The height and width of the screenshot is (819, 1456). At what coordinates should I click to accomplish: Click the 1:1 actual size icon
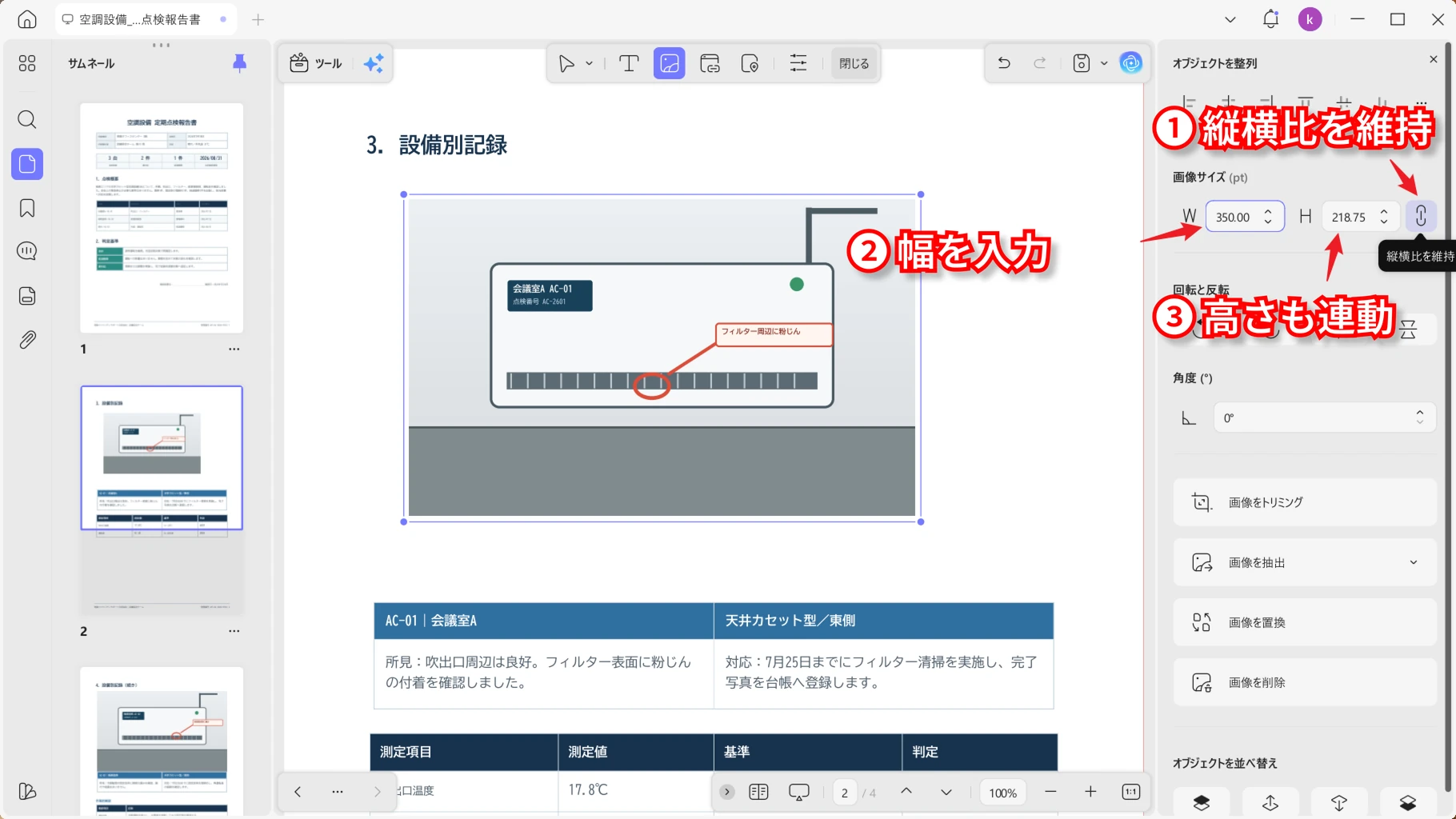tap(1131, 792)
